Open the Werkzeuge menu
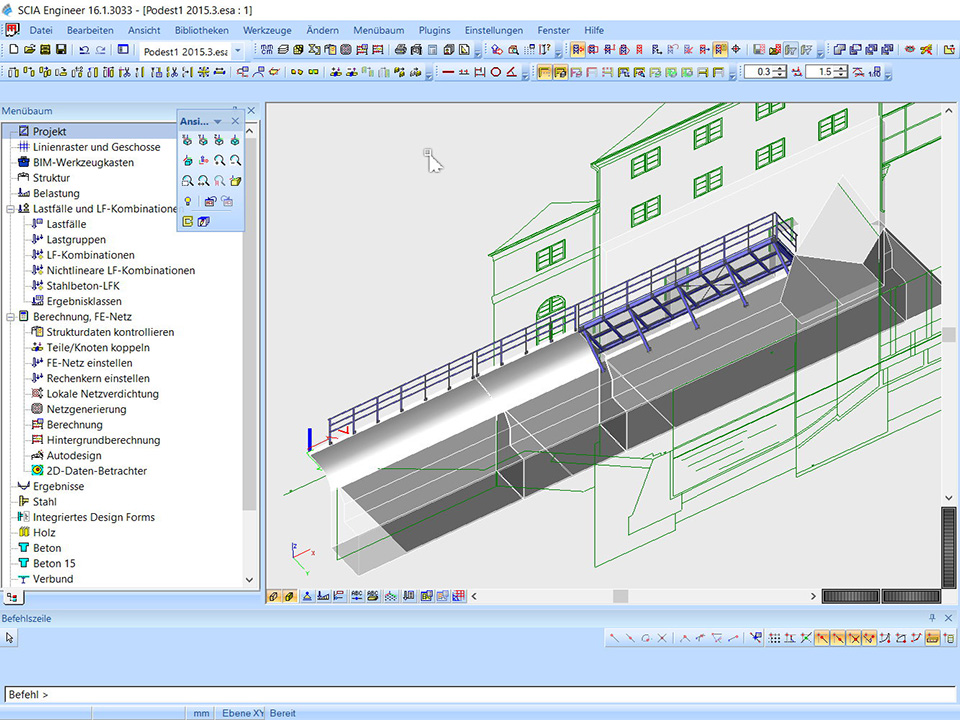 tap(269, 31)
